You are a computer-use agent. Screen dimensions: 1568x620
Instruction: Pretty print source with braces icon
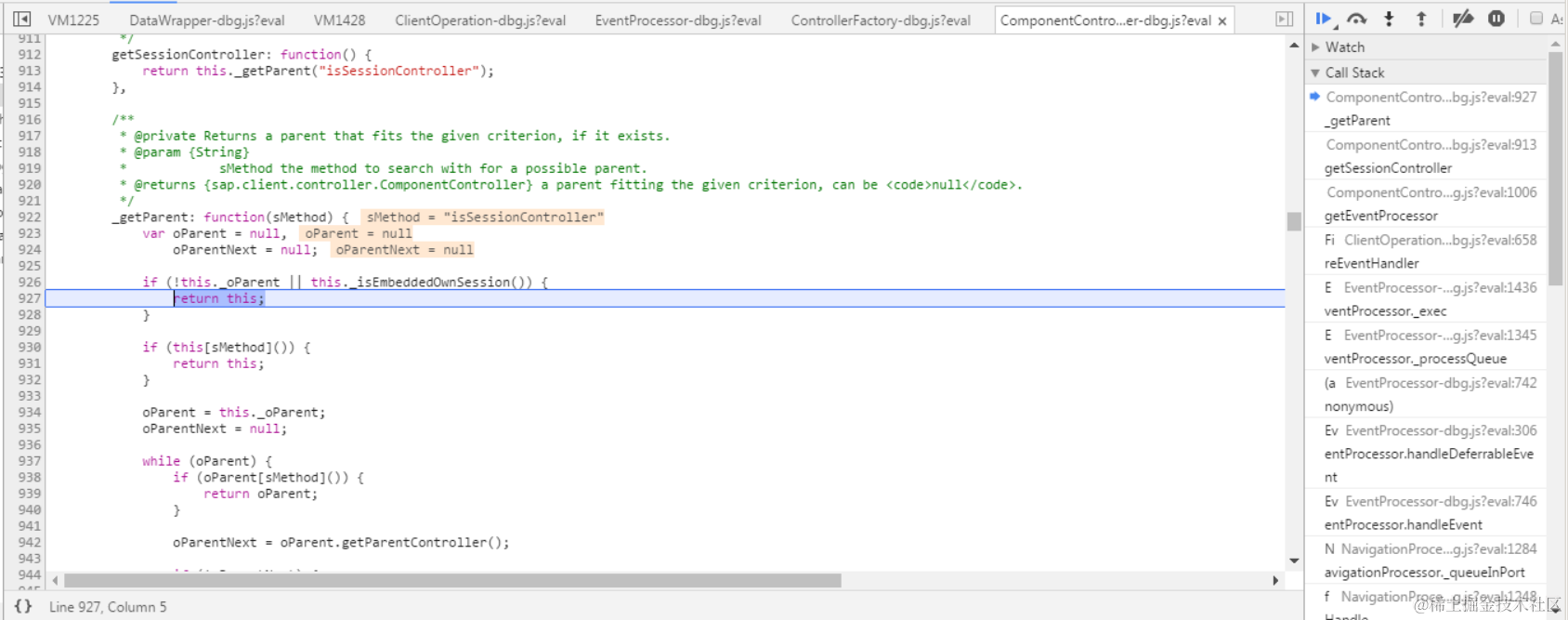click(x=23, y=606)
